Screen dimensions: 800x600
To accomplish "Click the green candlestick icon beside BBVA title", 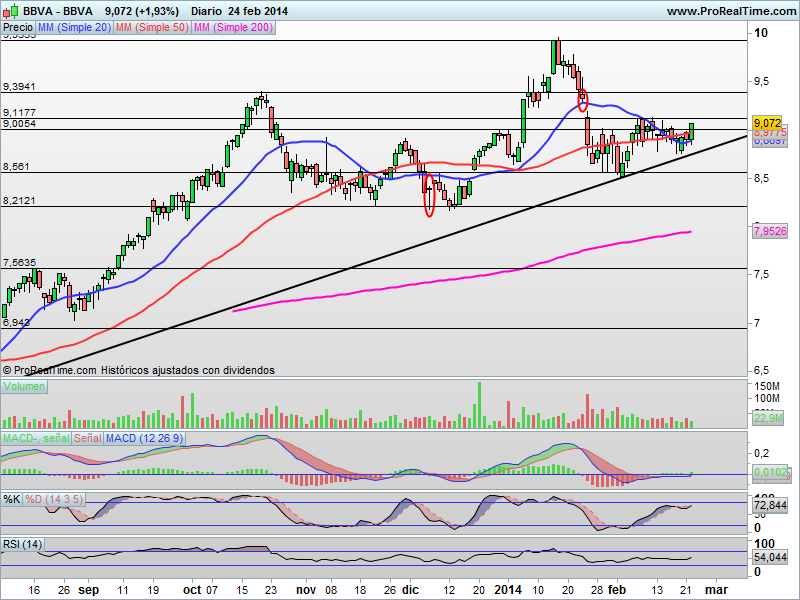I will point(11,11).
